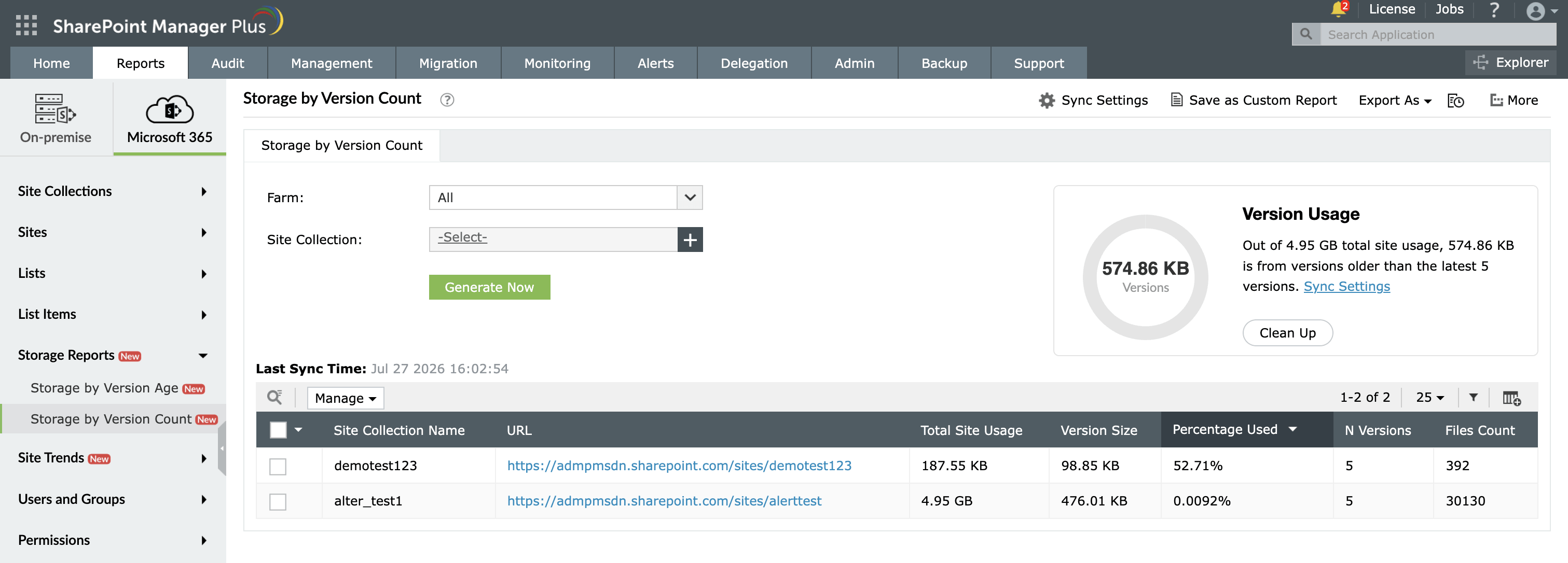Click the search magnifier icon in header
The image size is (1568, 563).
tap(1305, 35)
